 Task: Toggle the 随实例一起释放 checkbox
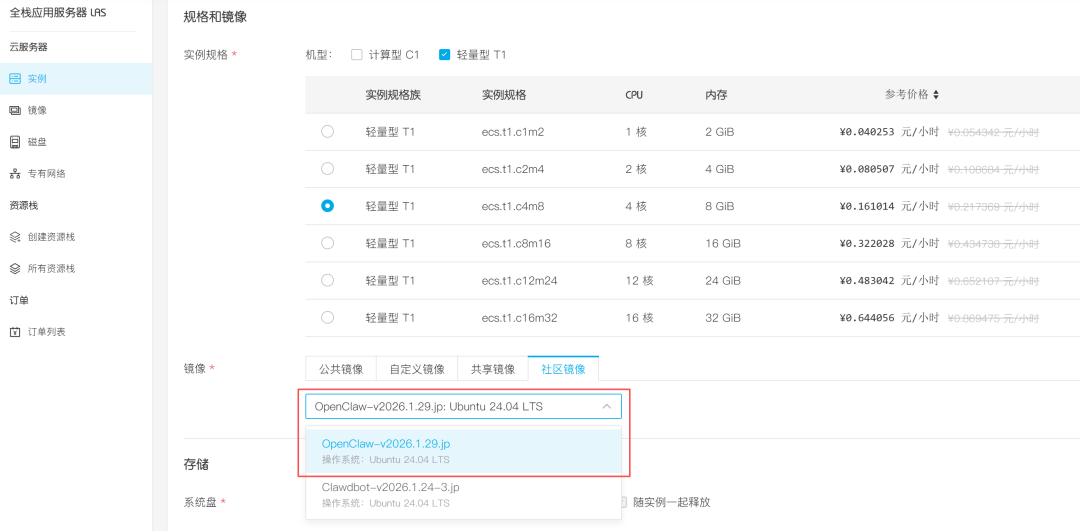[x=623, y=502]
